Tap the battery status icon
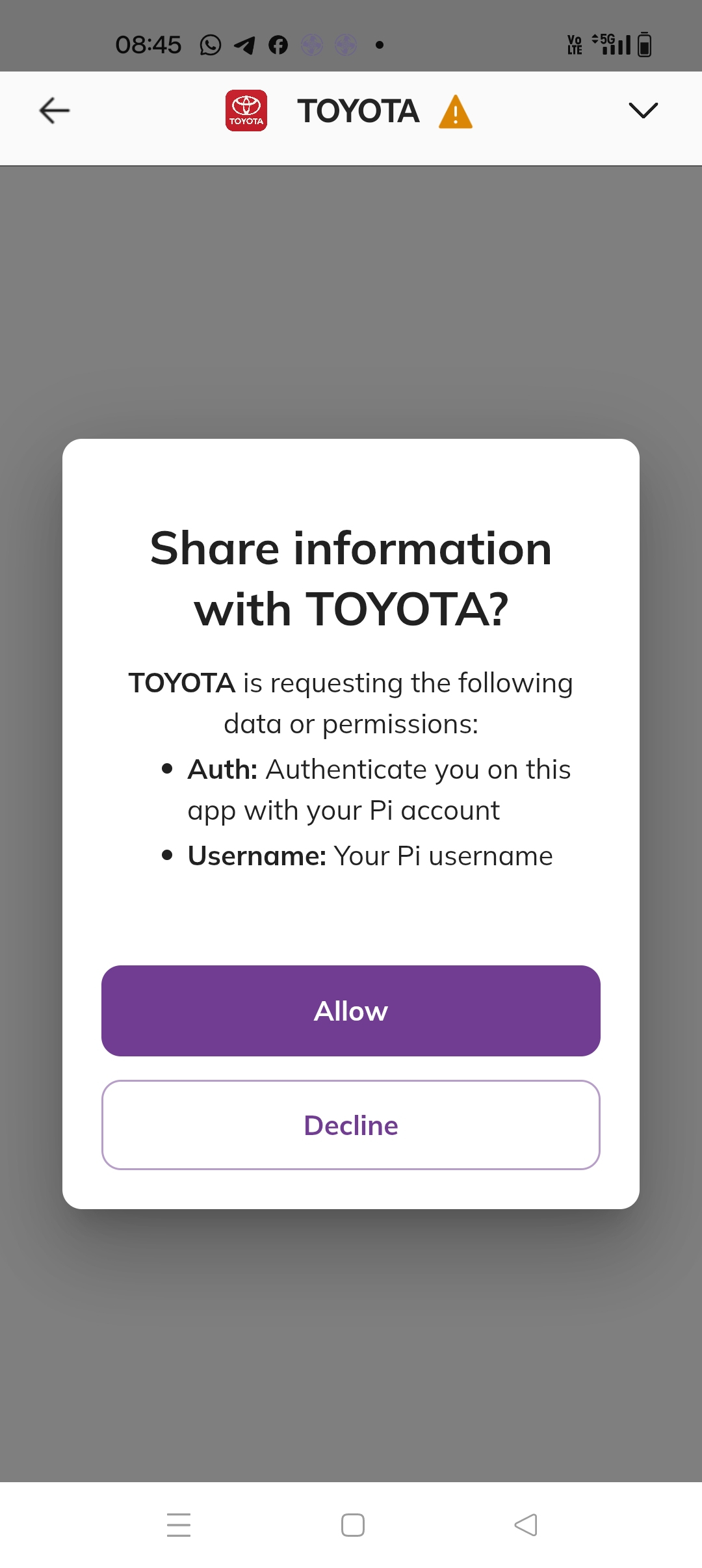Viewport: 702px width, 1568px height. click(x=644, y=44)
